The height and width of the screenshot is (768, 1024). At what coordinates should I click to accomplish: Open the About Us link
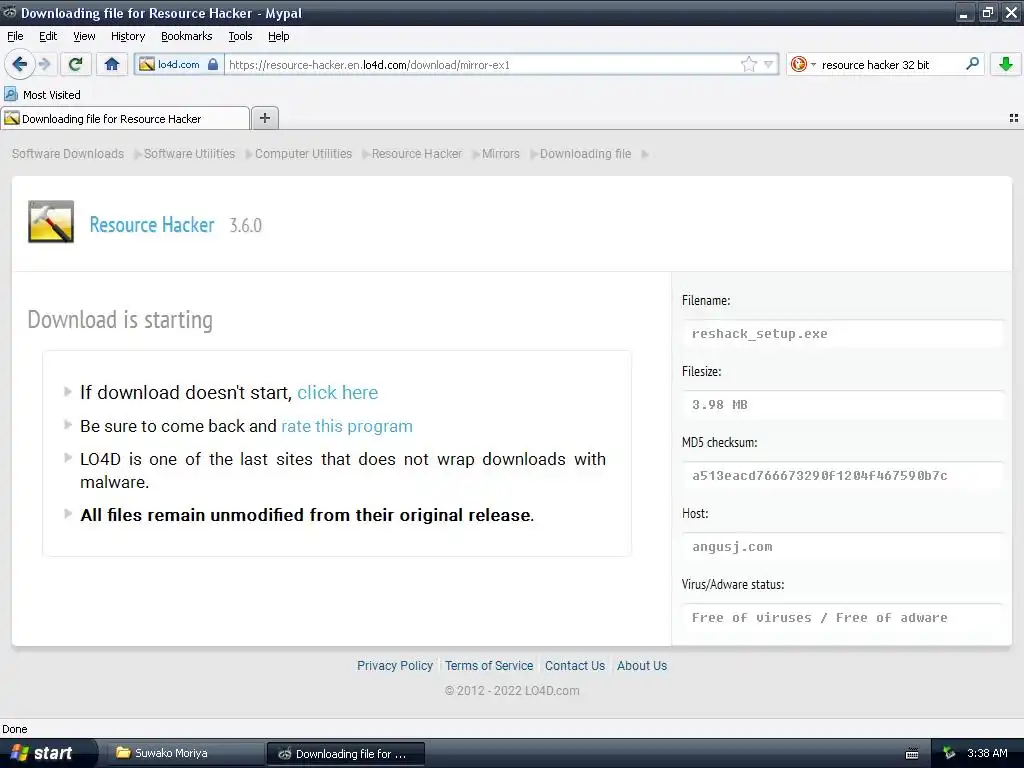point(642,665)
